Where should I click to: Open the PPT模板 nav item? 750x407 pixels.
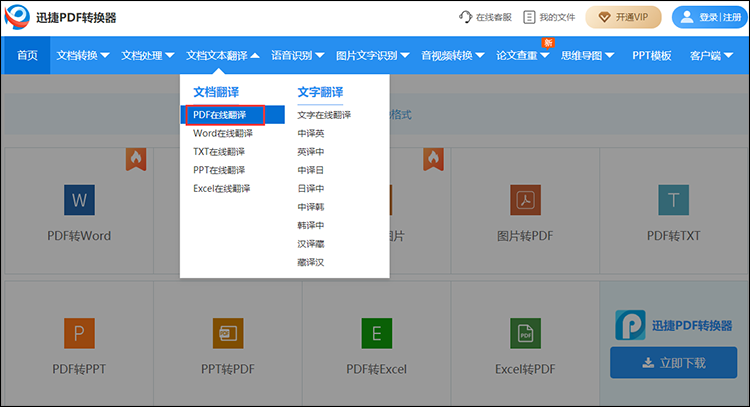pos(651,55)
